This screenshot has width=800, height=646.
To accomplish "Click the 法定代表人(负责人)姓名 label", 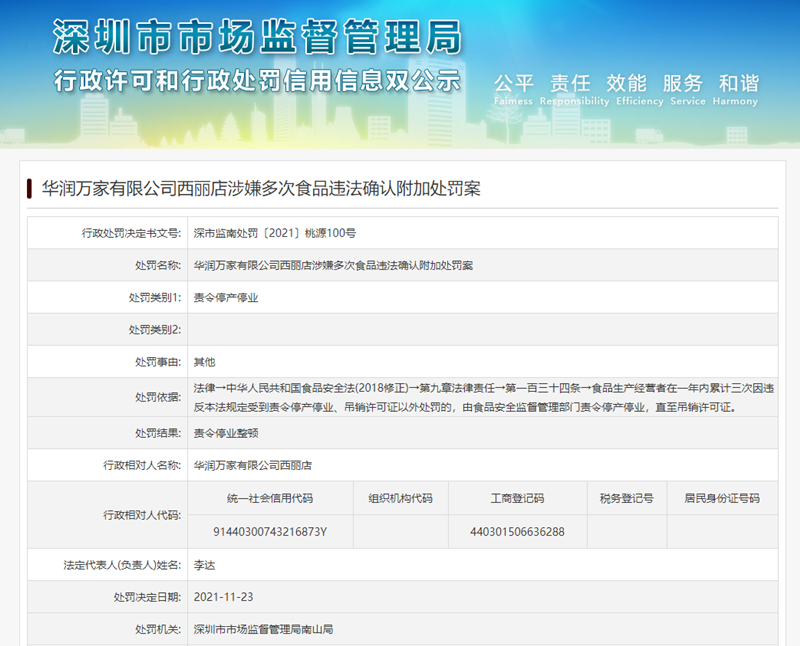I will tap(122, 565).
